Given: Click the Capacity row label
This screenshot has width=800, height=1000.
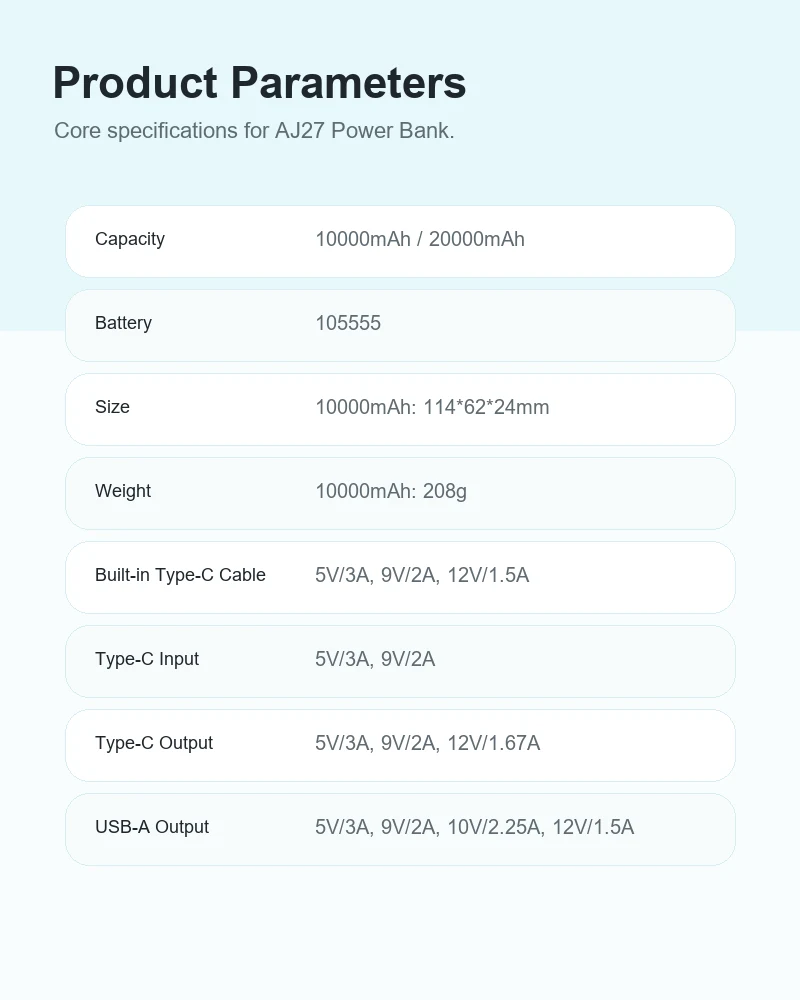Looking at the screenshot, I should click(130, 239).
